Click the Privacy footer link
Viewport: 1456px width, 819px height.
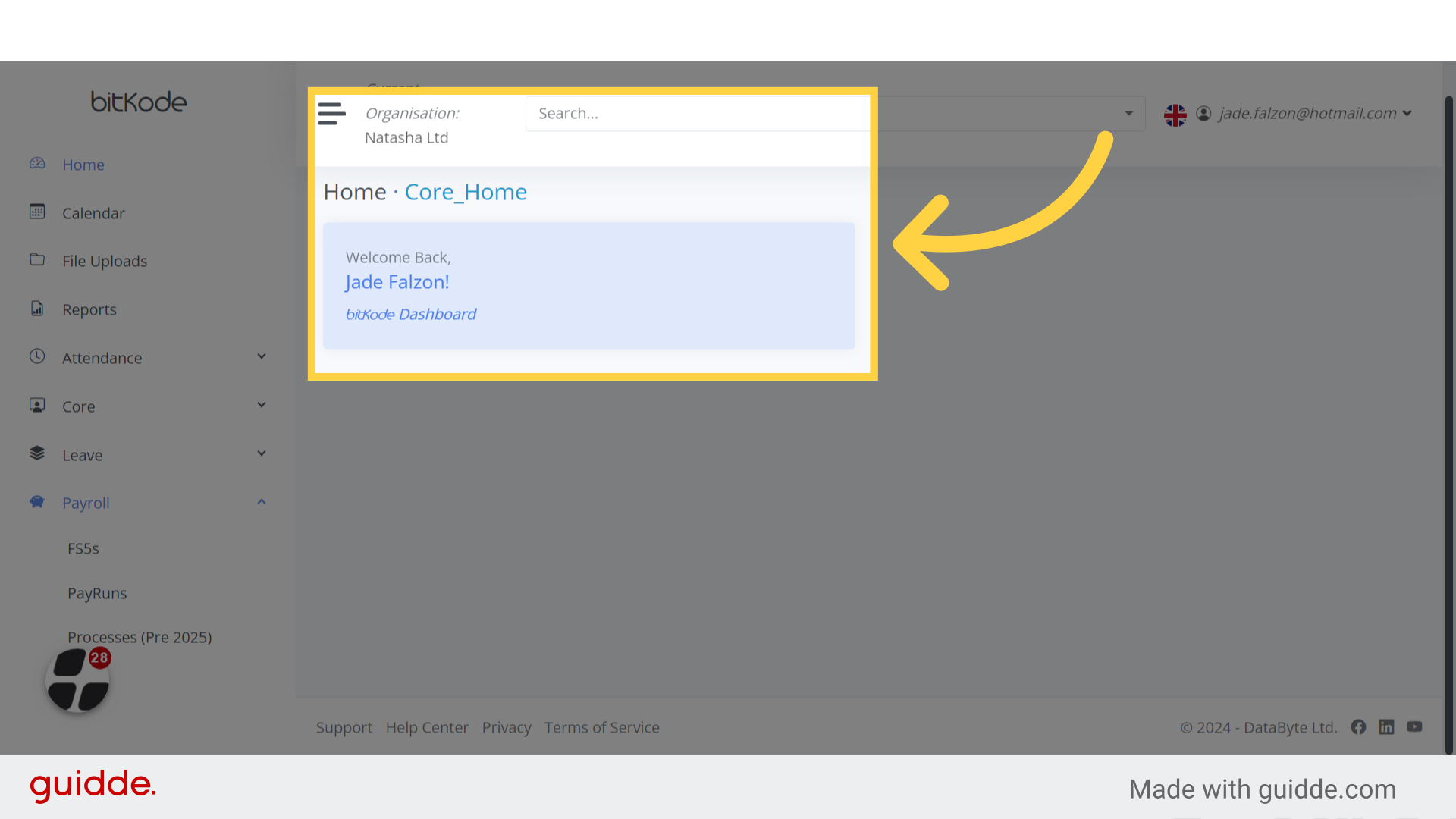507,727
